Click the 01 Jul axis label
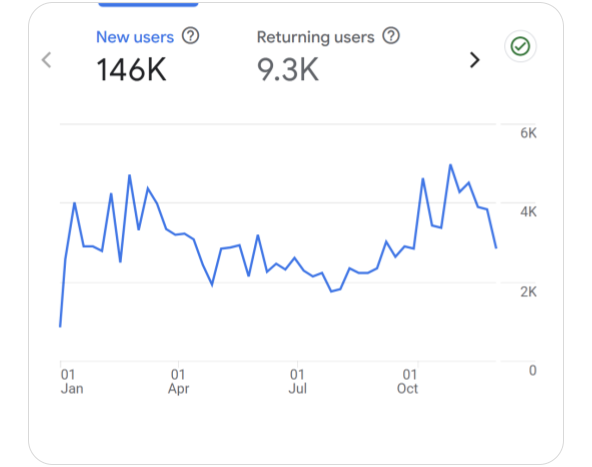The image size is (592, 467). 298,381
